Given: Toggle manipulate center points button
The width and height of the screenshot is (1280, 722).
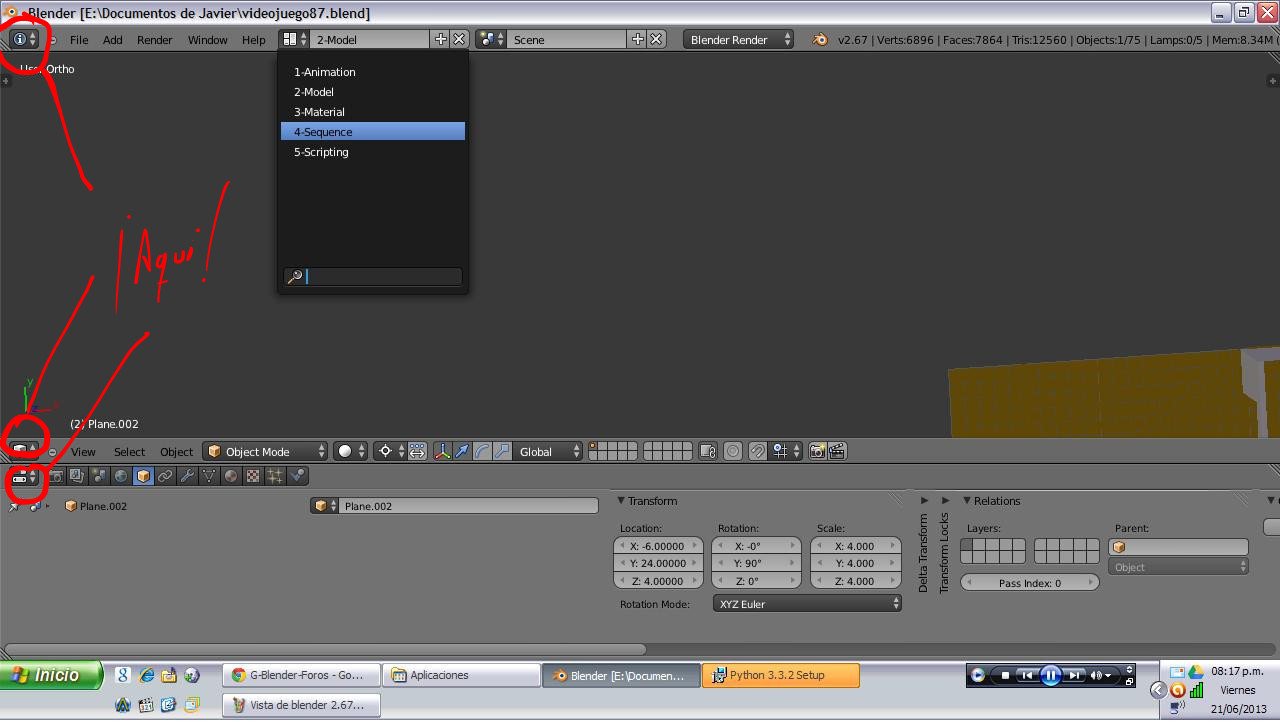Looking at the screenshot, I should pos(417,451).
